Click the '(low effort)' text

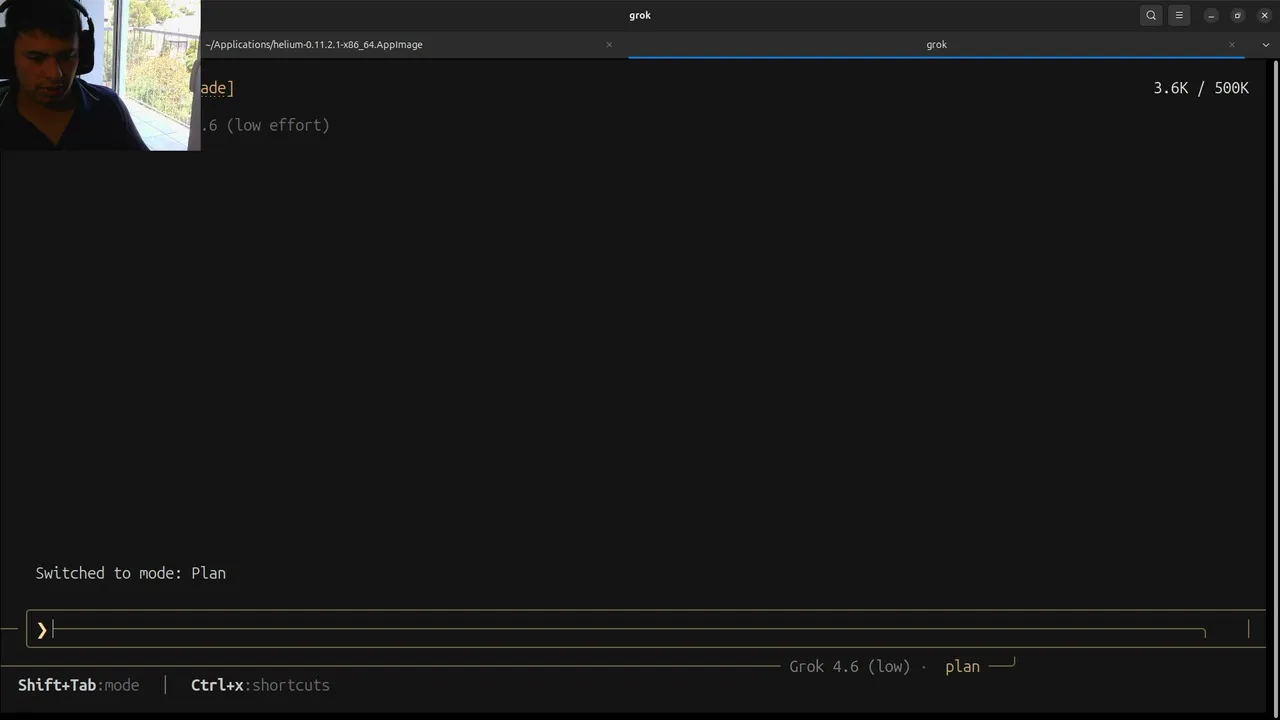(x=278, y=125)
